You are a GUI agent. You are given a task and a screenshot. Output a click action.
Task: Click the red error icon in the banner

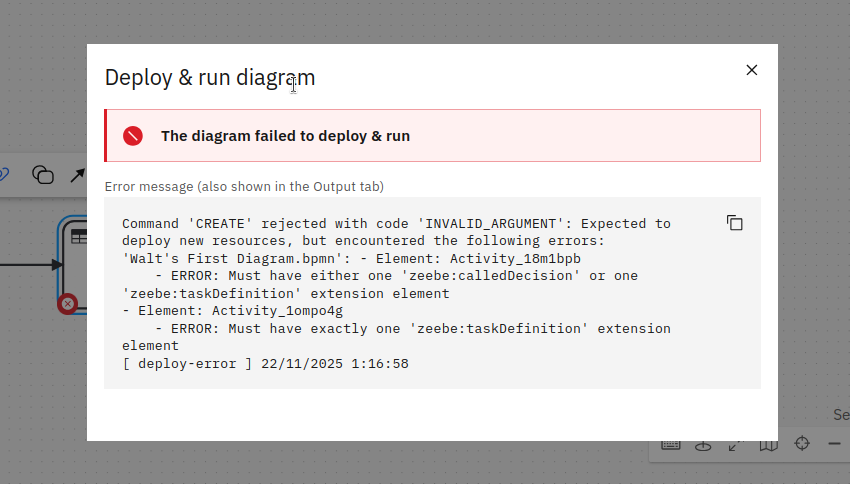point(133,136)
